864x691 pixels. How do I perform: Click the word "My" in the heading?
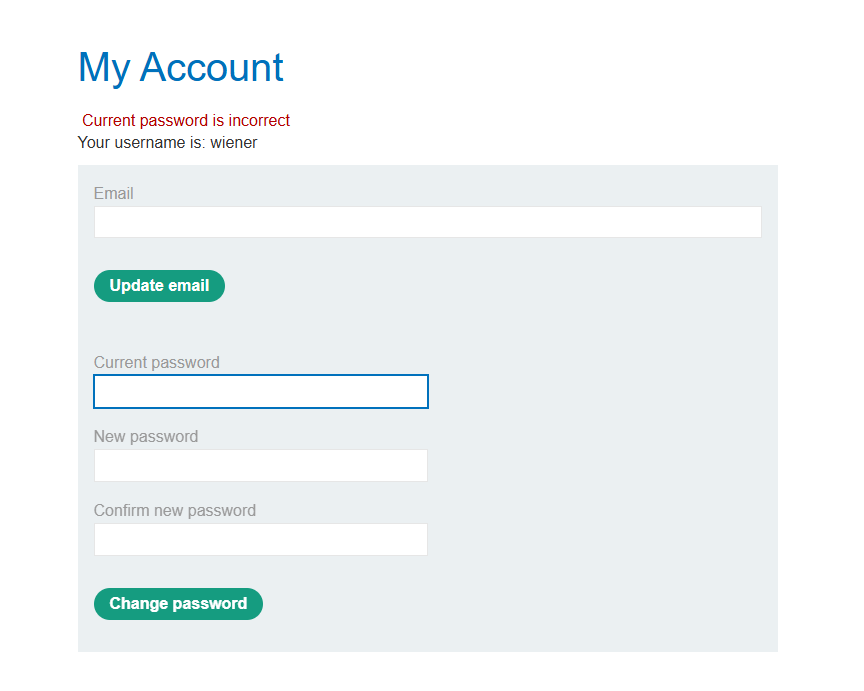click(x=104, y=67)
